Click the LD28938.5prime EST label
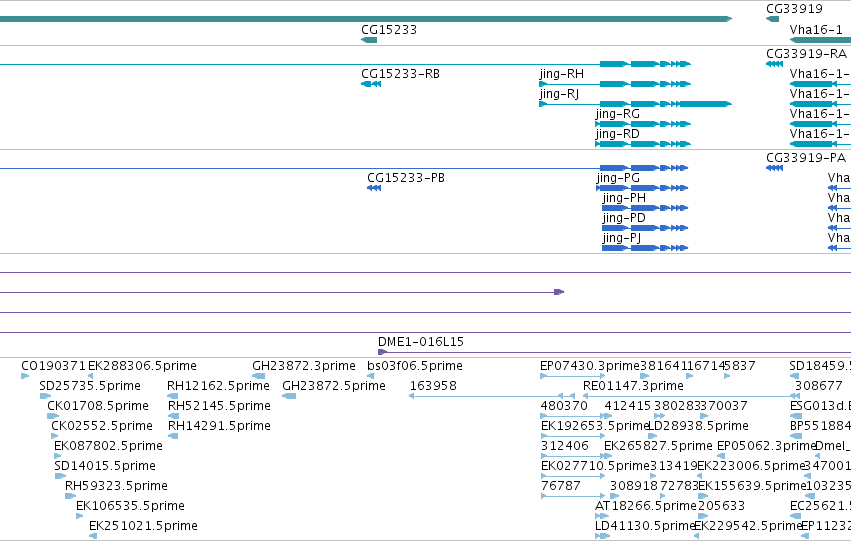 pos(699,426)
